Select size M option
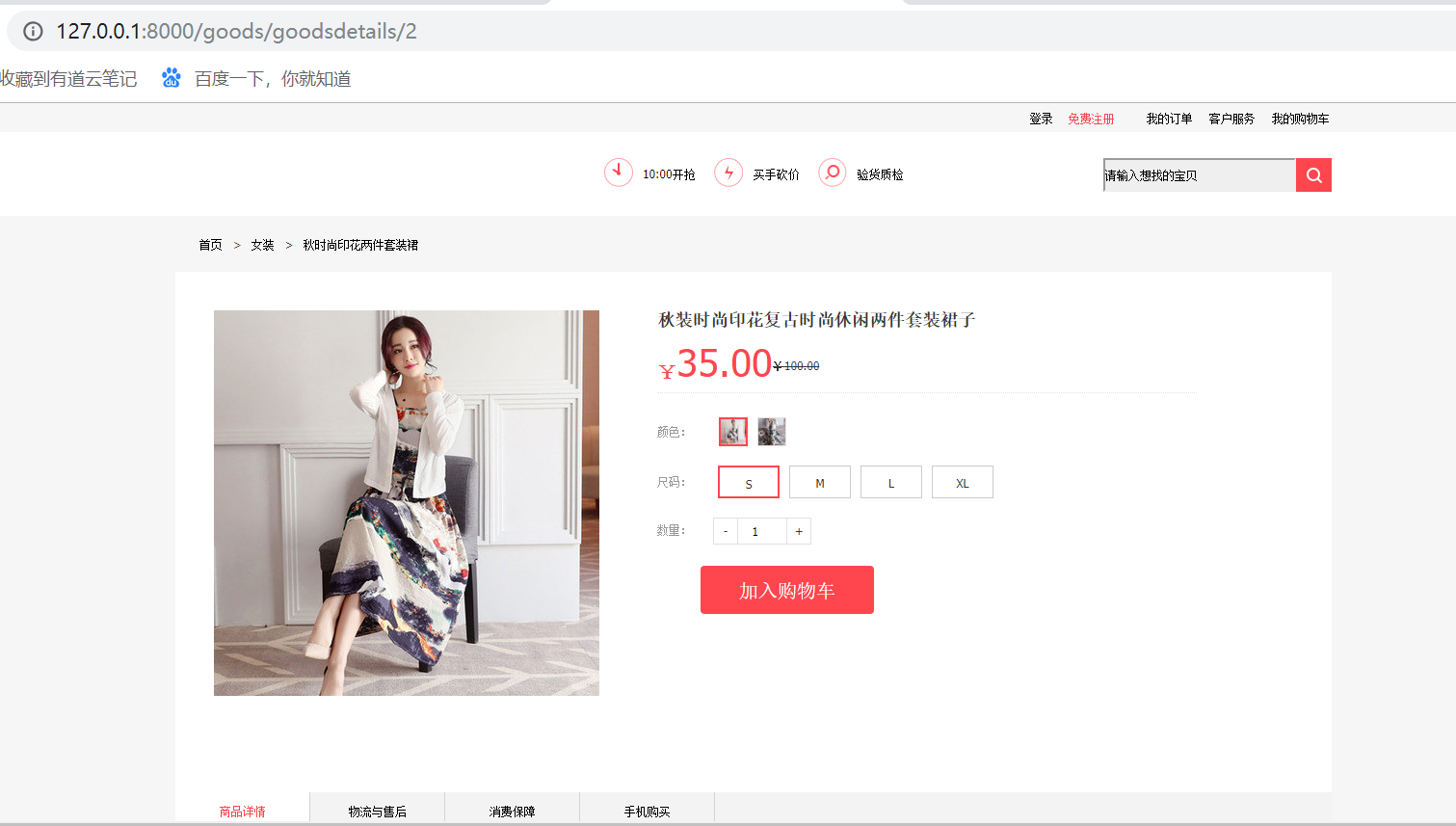 coord(820,482)
